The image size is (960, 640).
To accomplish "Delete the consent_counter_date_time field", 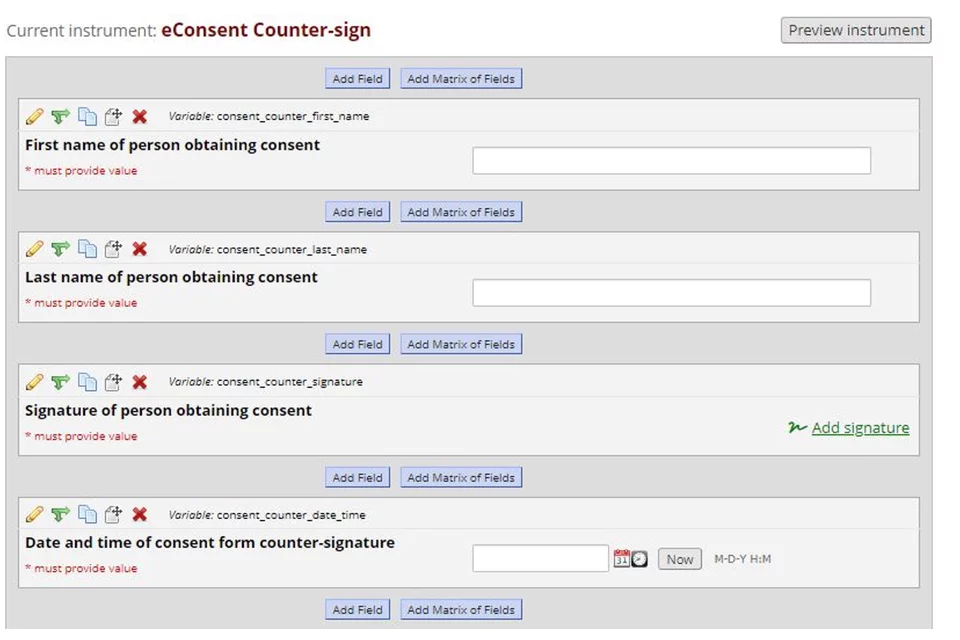I will pos(140,514).
